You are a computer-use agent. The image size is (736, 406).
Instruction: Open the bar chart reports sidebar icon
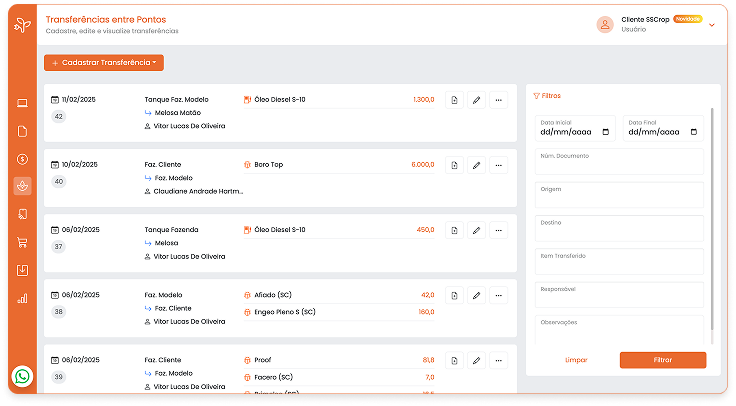23,298
